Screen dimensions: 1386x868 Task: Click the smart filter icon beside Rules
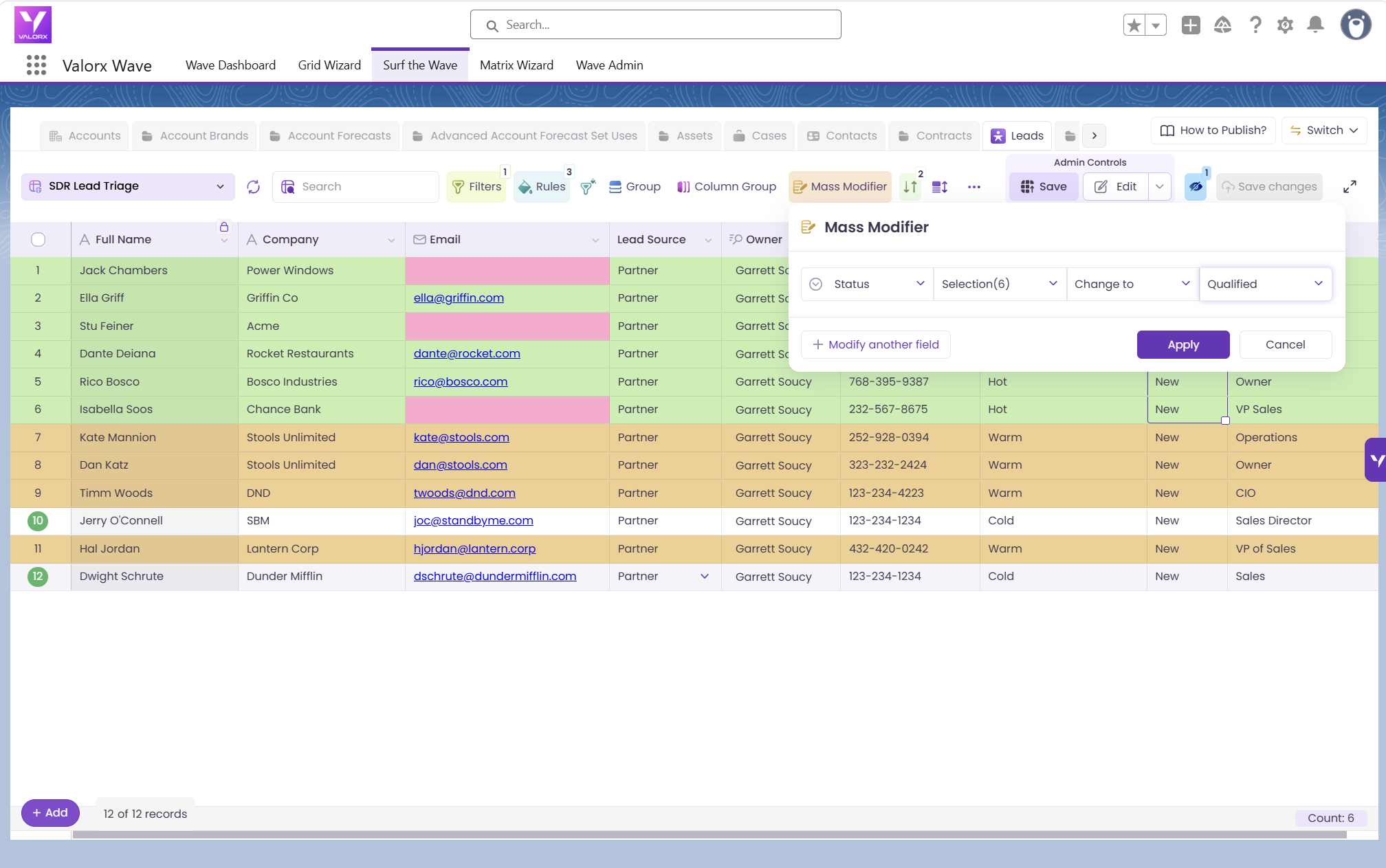pos(588,187)
